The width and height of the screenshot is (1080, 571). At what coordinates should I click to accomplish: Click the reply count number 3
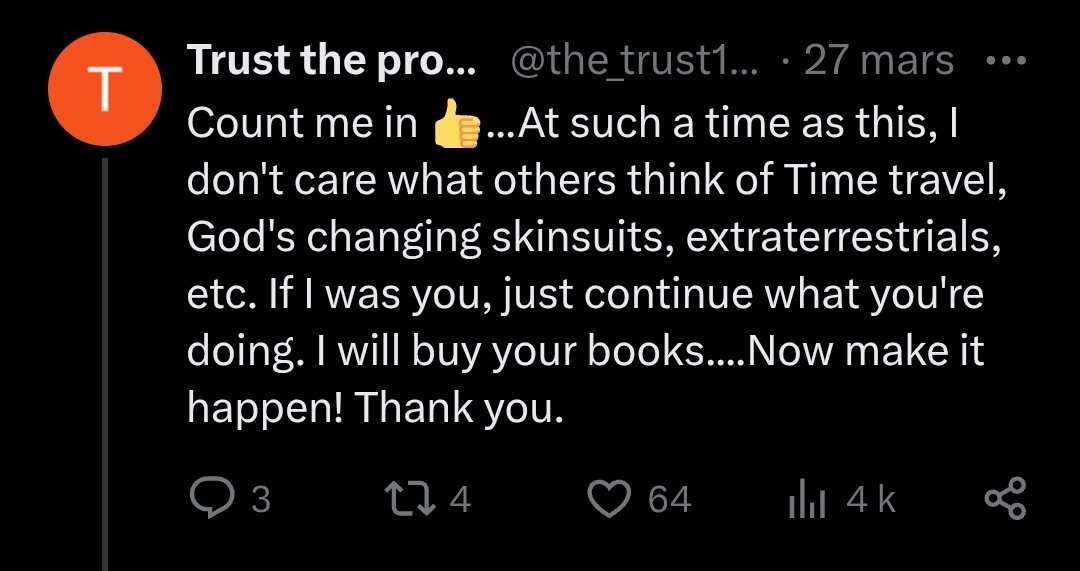tap(260, 498)
